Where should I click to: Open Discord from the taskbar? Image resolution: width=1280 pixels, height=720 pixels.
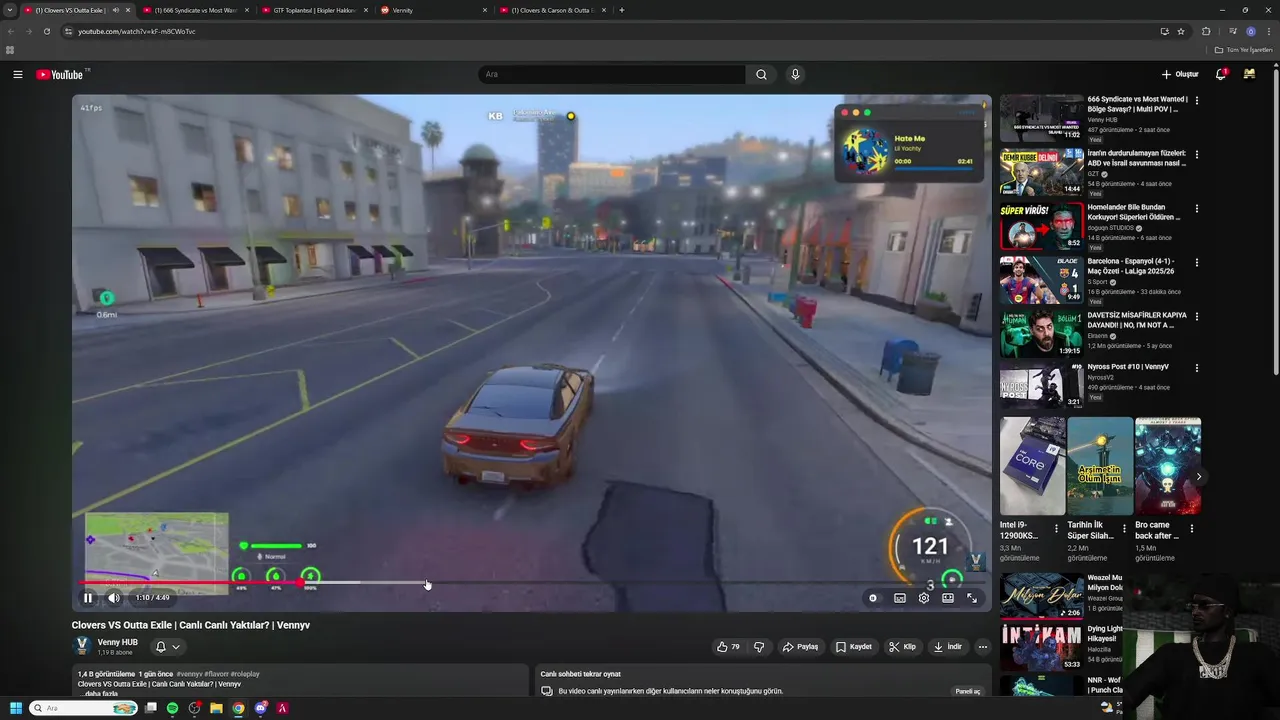(x=261, y=708)
